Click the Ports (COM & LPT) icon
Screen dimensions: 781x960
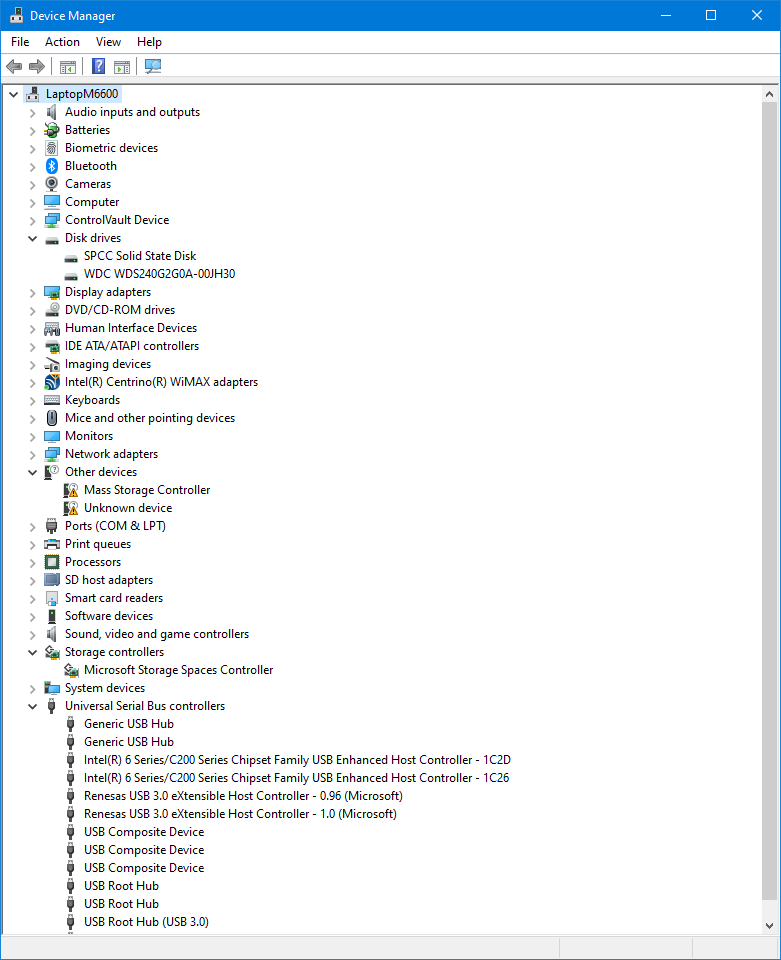tap(52, 526)
